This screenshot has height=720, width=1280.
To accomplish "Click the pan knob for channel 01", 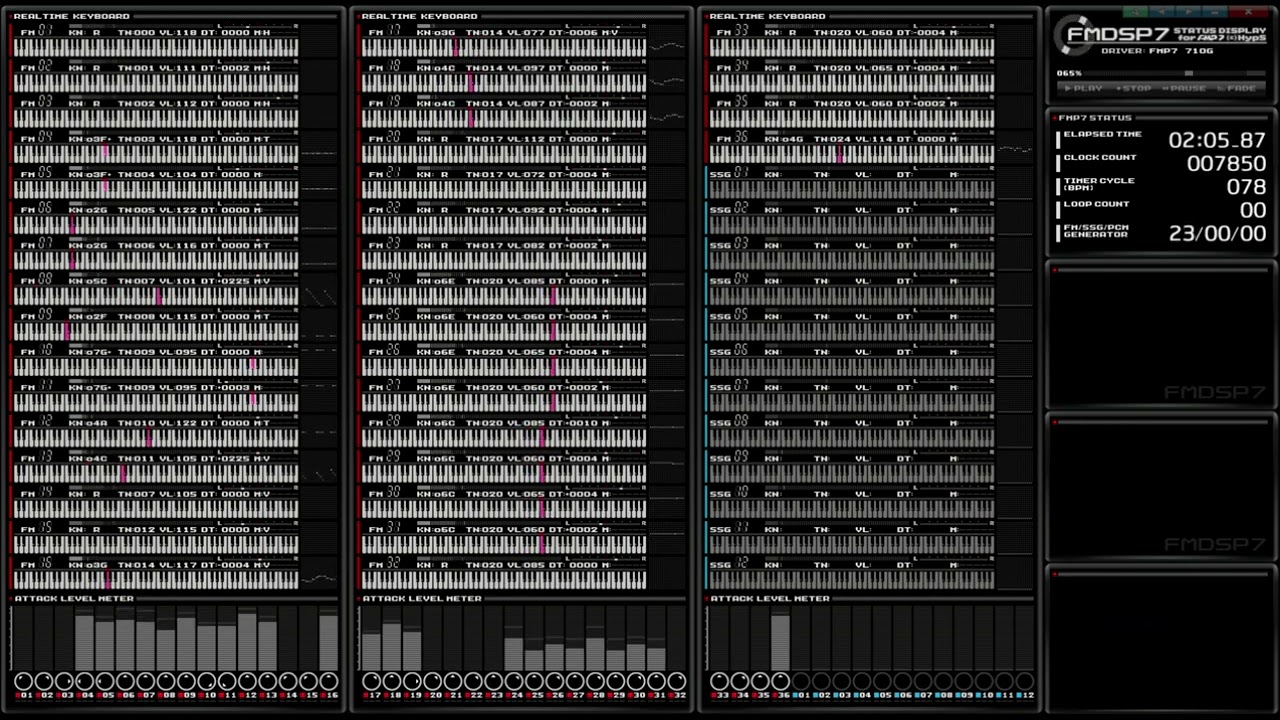I will [23, 681].
